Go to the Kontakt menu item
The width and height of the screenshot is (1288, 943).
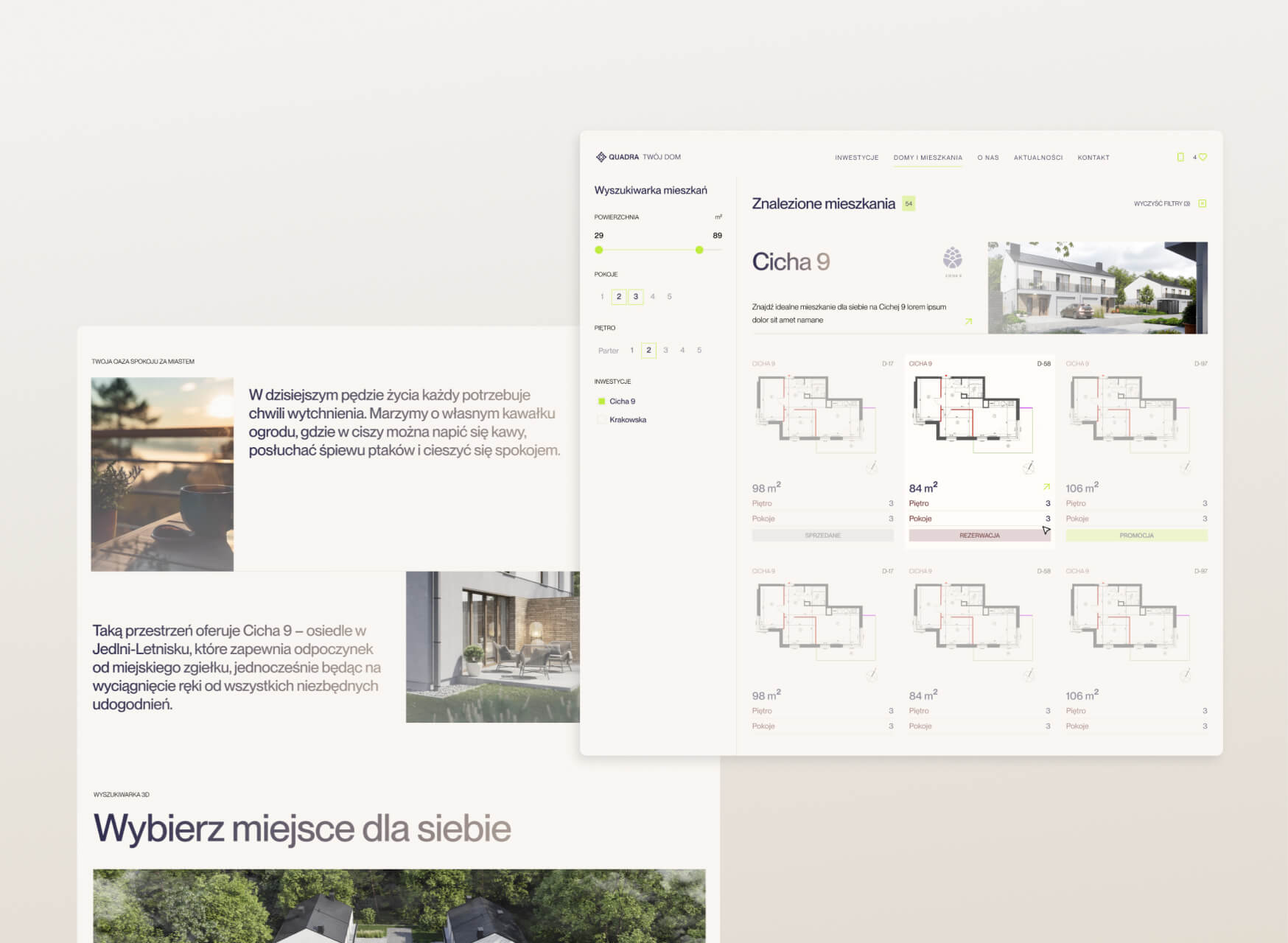tap(1093, 158)
